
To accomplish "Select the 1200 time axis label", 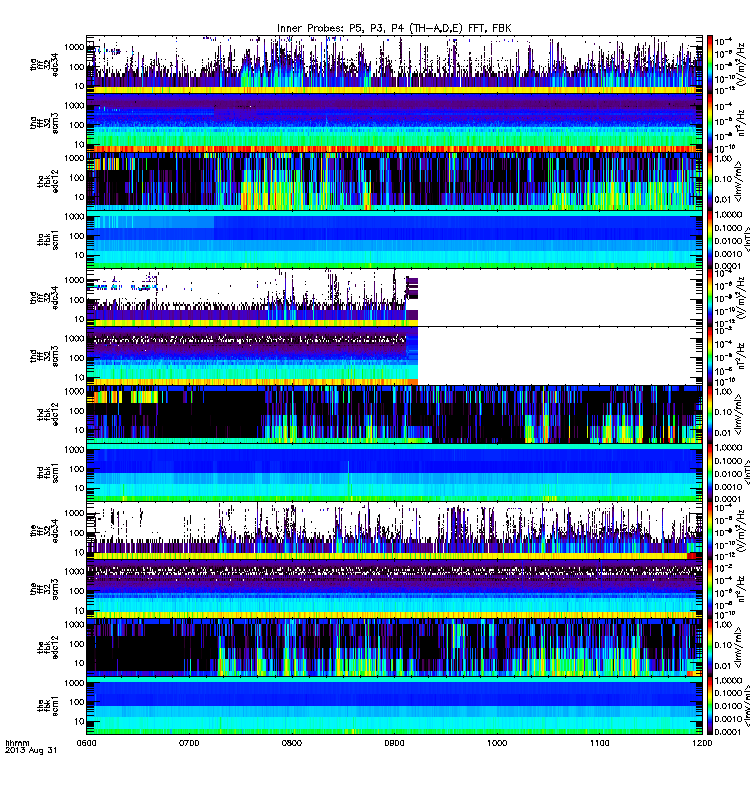I will click(x=703, y=743).
